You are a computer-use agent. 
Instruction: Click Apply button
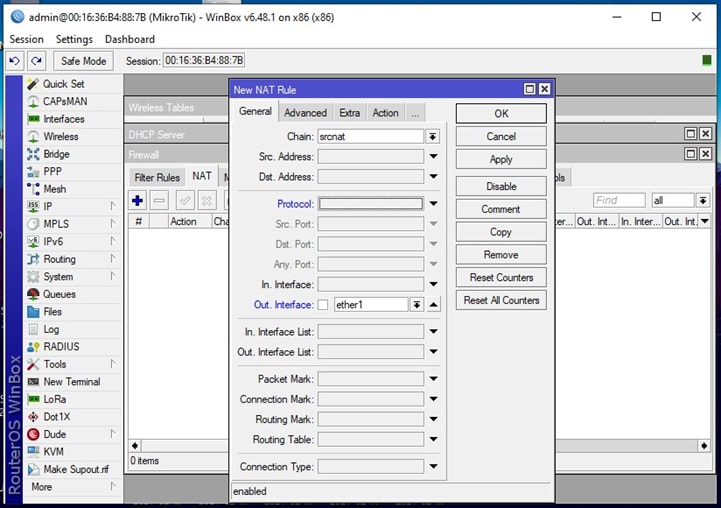[x=501, y=160]
